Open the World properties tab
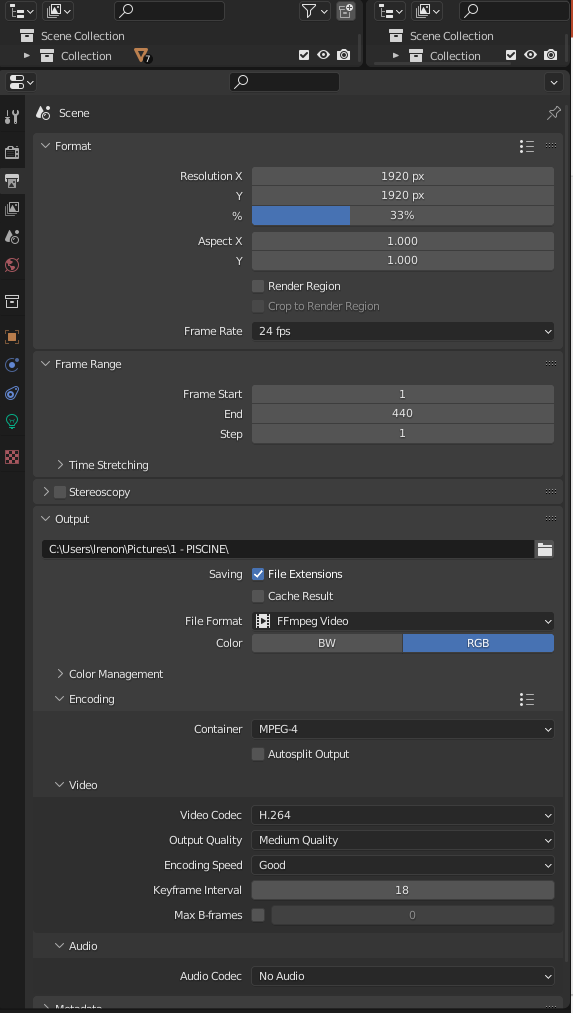This screenshot has width=573, height=1013. pyautogui.click(x=12, y=265)
